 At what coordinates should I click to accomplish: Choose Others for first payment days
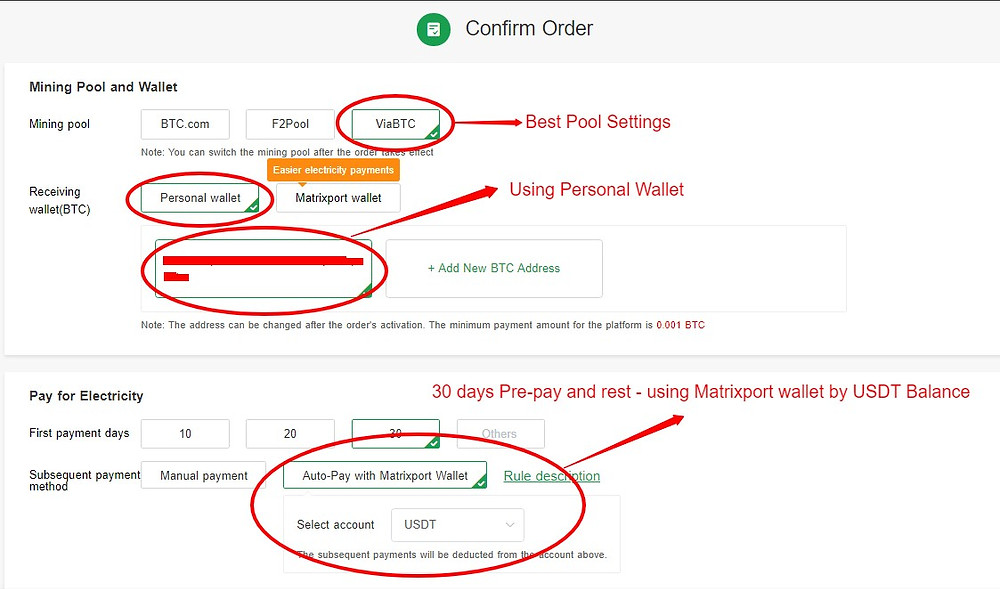(x=501, y=434)
